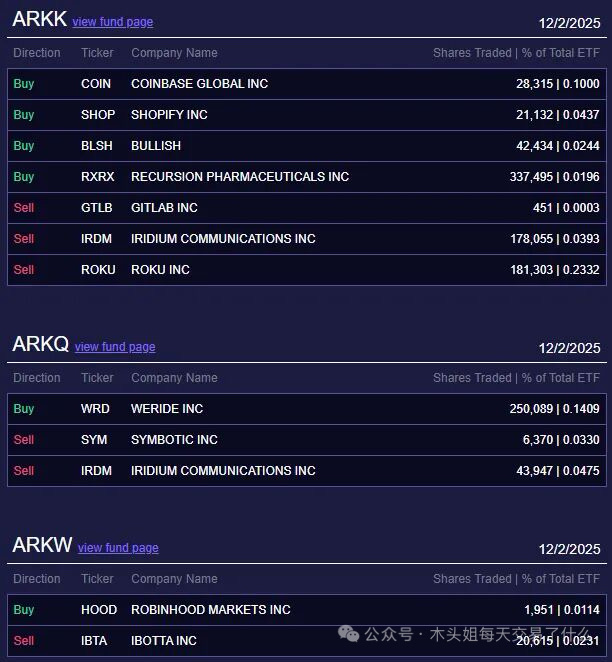Select the RXRX ticker cell
Image resolution: width=612 pixels, height=662 pixels.
[97, 176]
